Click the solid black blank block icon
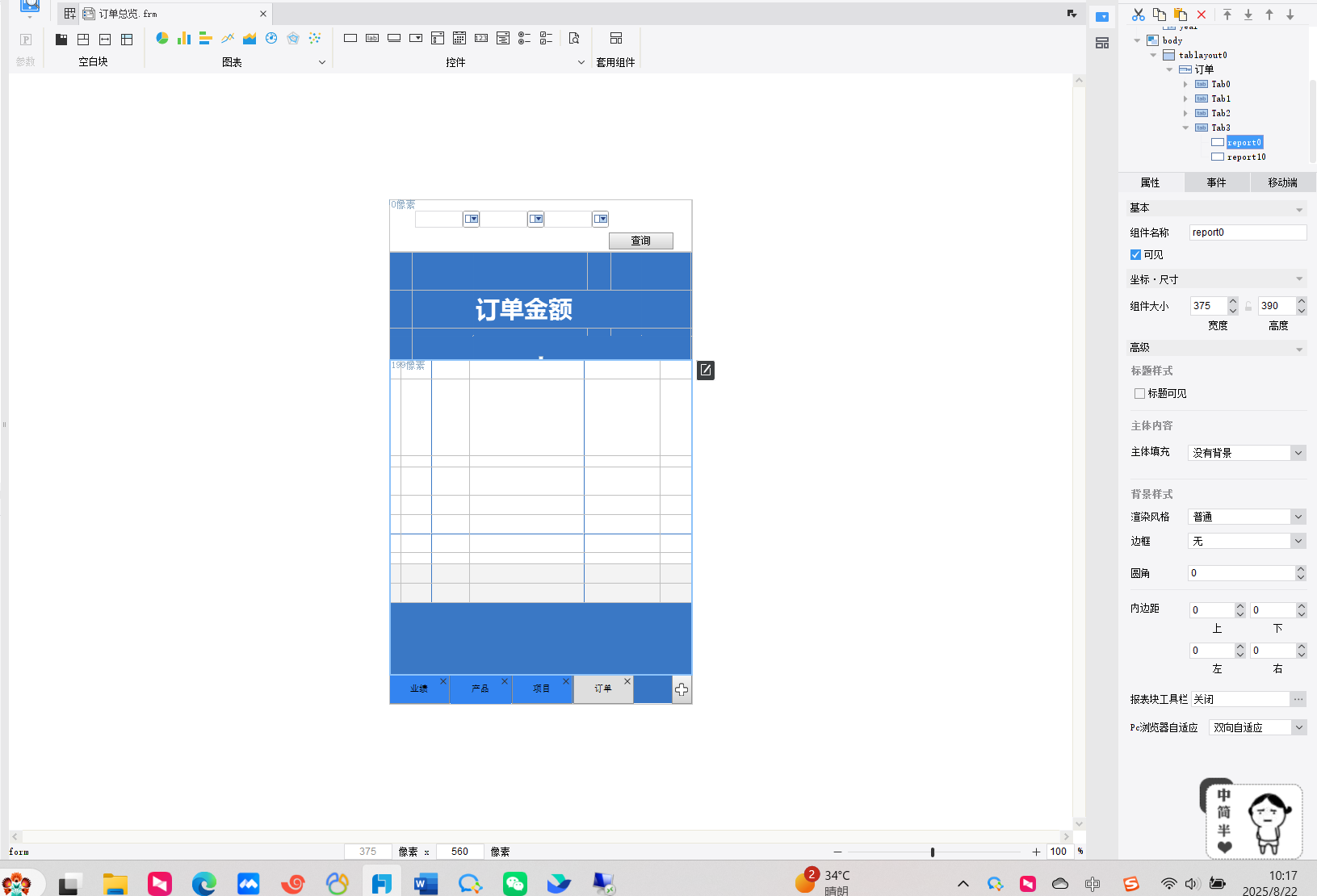1317x896 pixels. pos(61,39)
